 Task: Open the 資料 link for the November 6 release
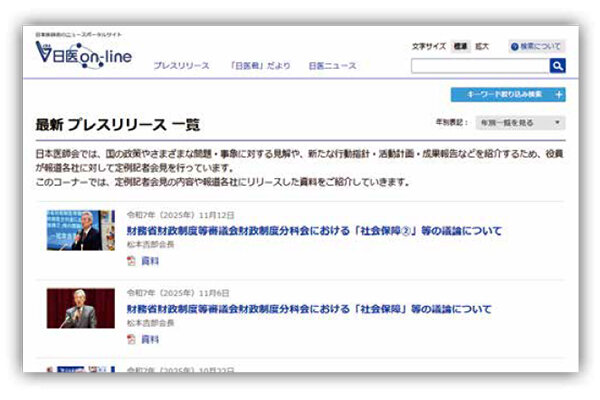pyautogui.click(x=149, y=339)
